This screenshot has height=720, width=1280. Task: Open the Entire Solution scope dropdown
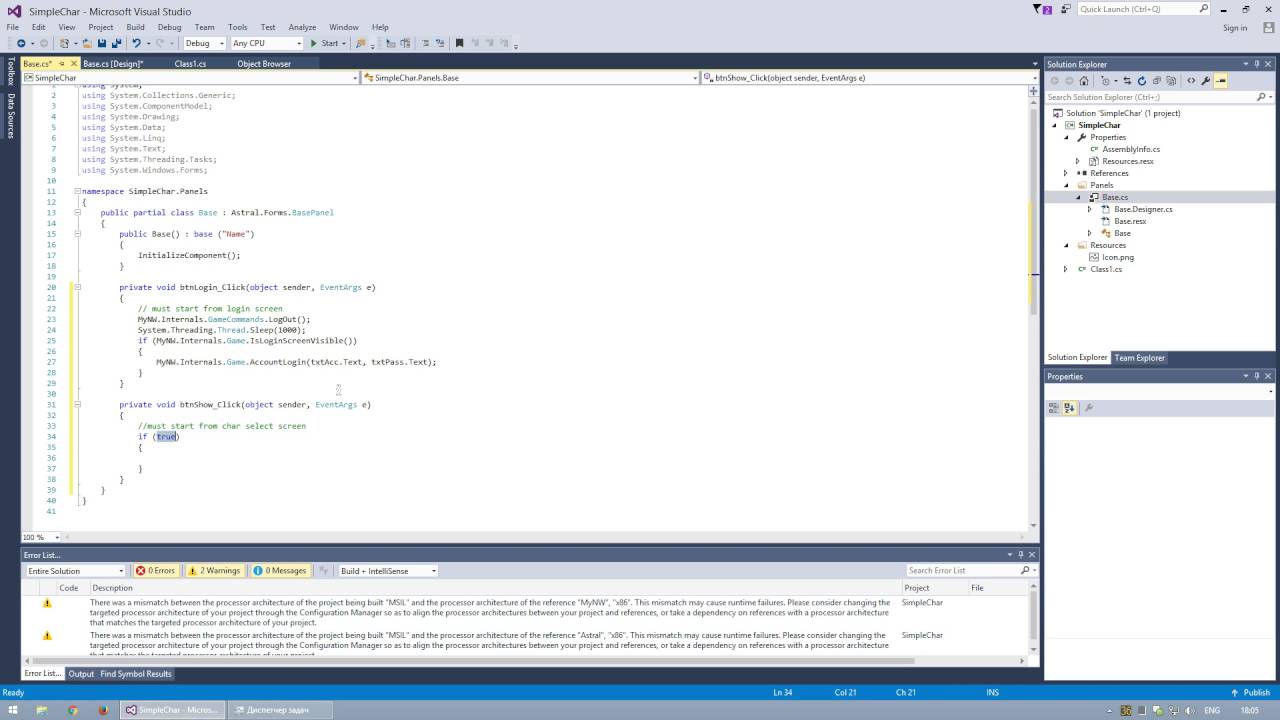pyautogui.click(x=76, y=570)
